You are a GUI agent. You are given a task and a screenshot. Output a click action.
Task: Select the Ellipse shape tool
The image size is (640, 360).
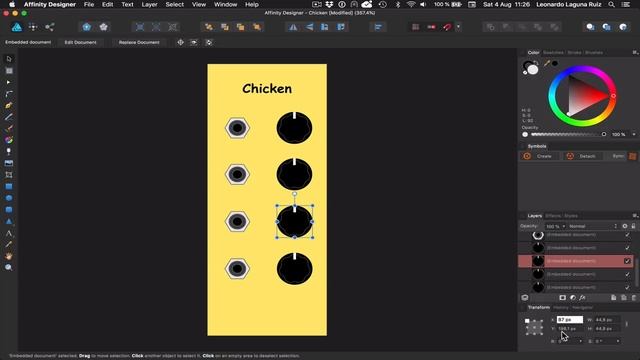click(9, 198)
